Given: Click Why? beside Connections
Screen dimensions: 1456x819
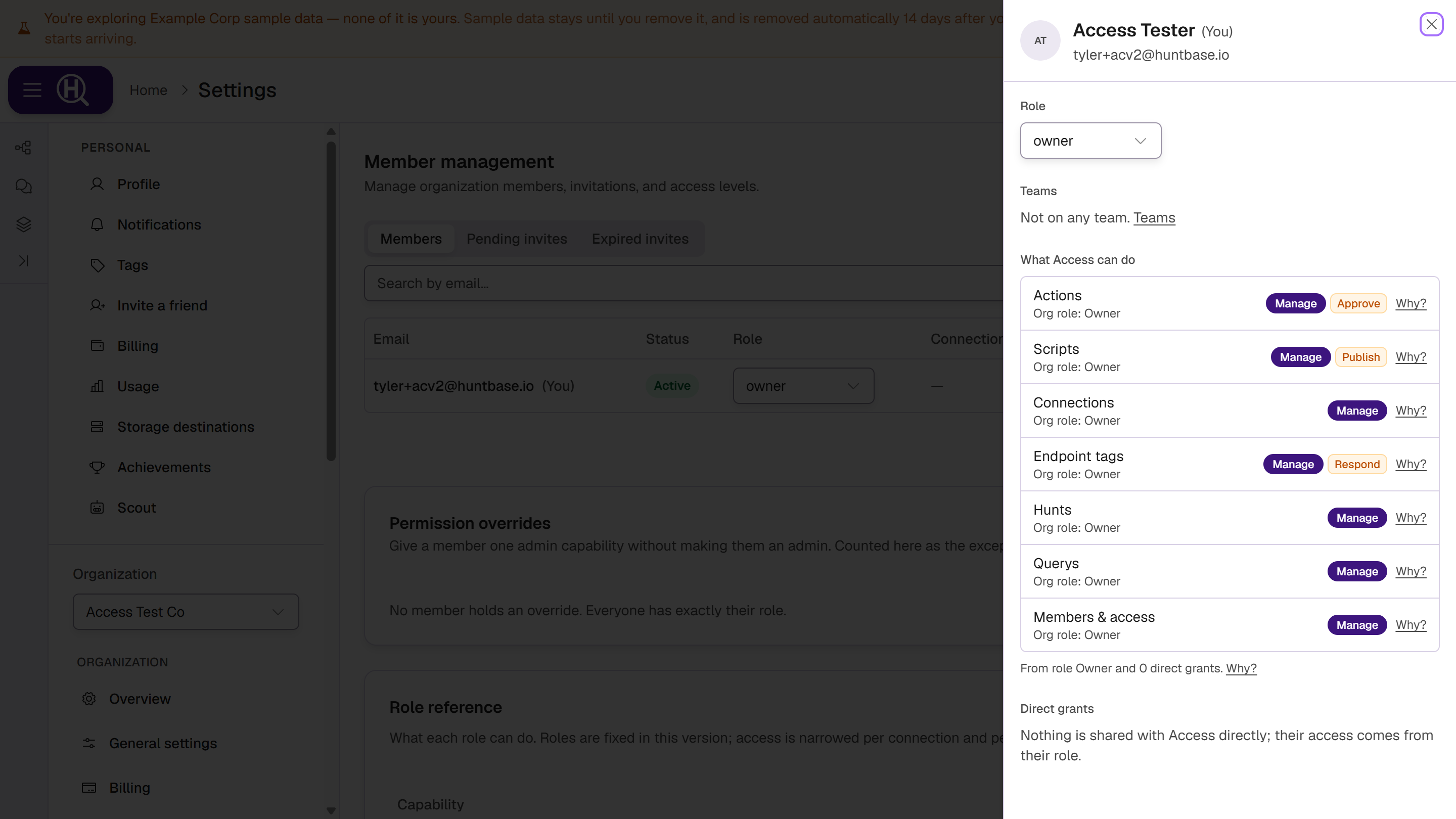Looking at the screenshot, I should click(1411, 411).
